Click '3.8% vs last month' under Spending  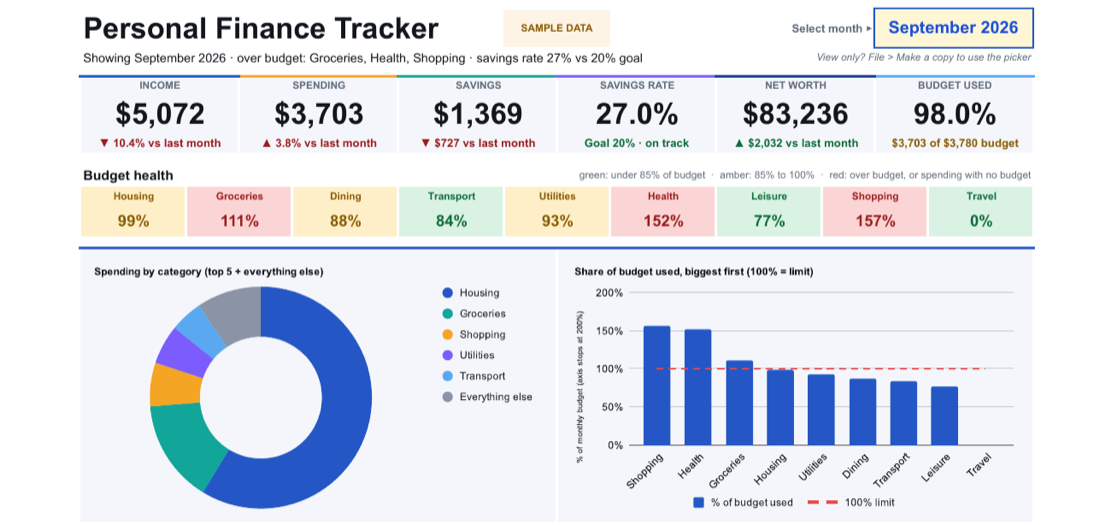click(x=319, y=143)
